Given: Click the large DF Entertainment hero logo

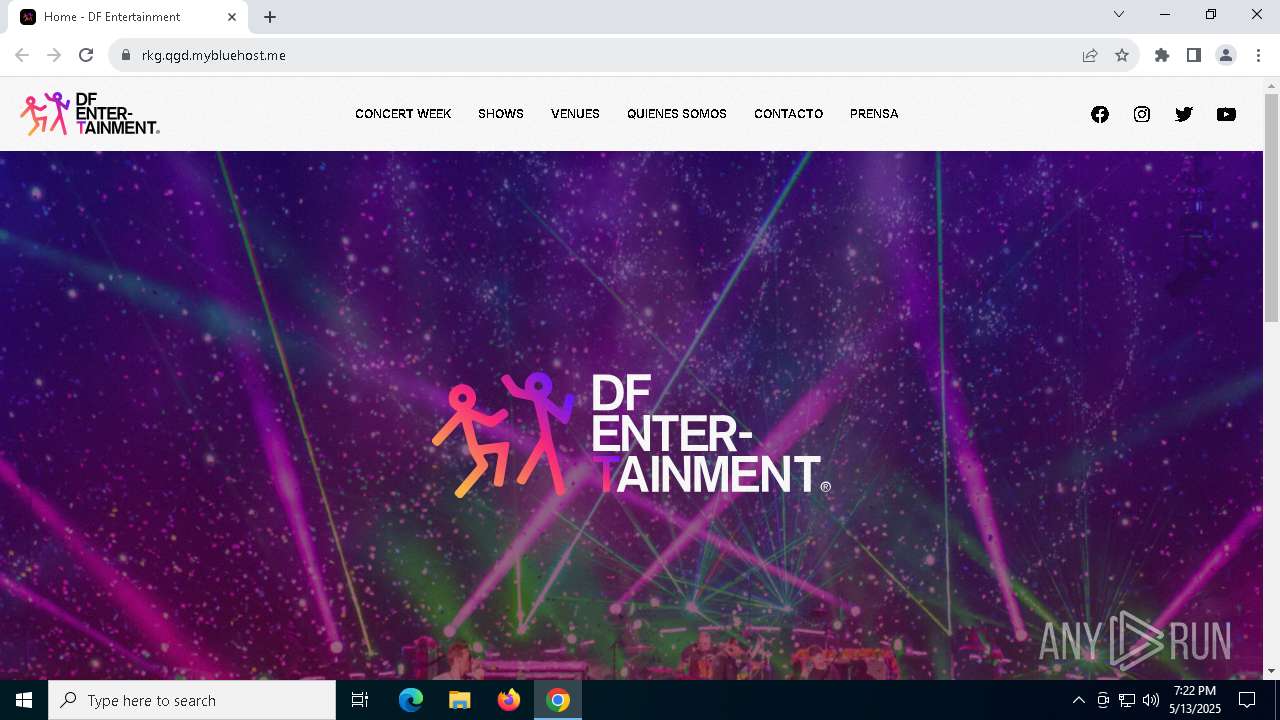Looking at the screenshot, I should 631,435.
